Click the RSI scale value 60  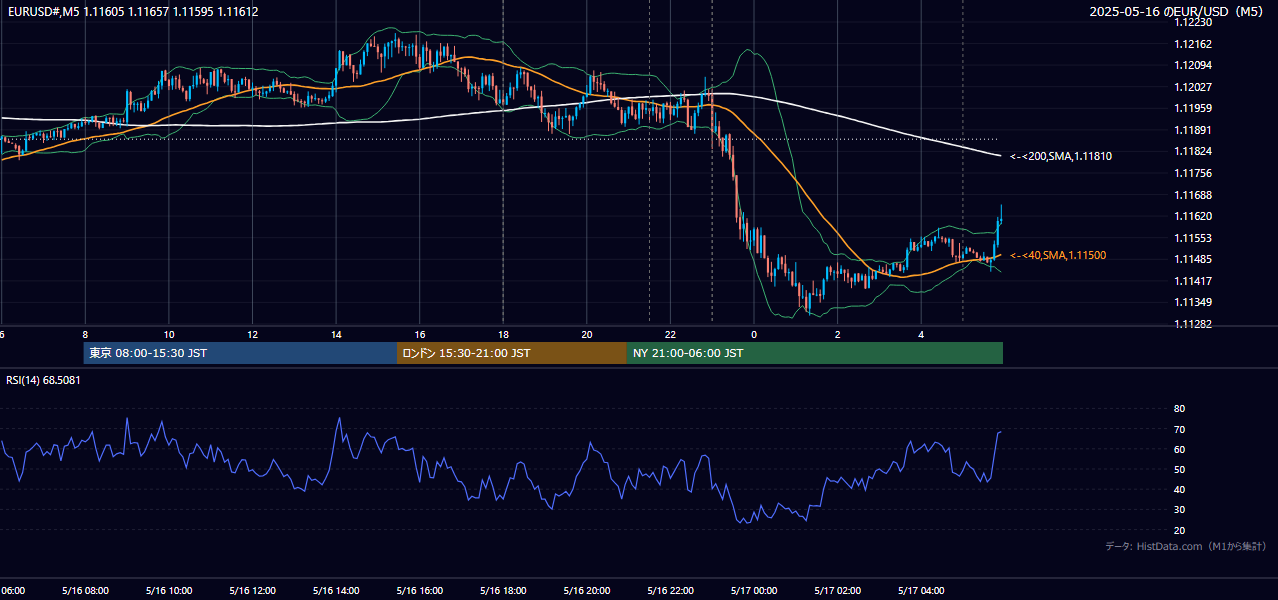click(x=1180, y=449)
